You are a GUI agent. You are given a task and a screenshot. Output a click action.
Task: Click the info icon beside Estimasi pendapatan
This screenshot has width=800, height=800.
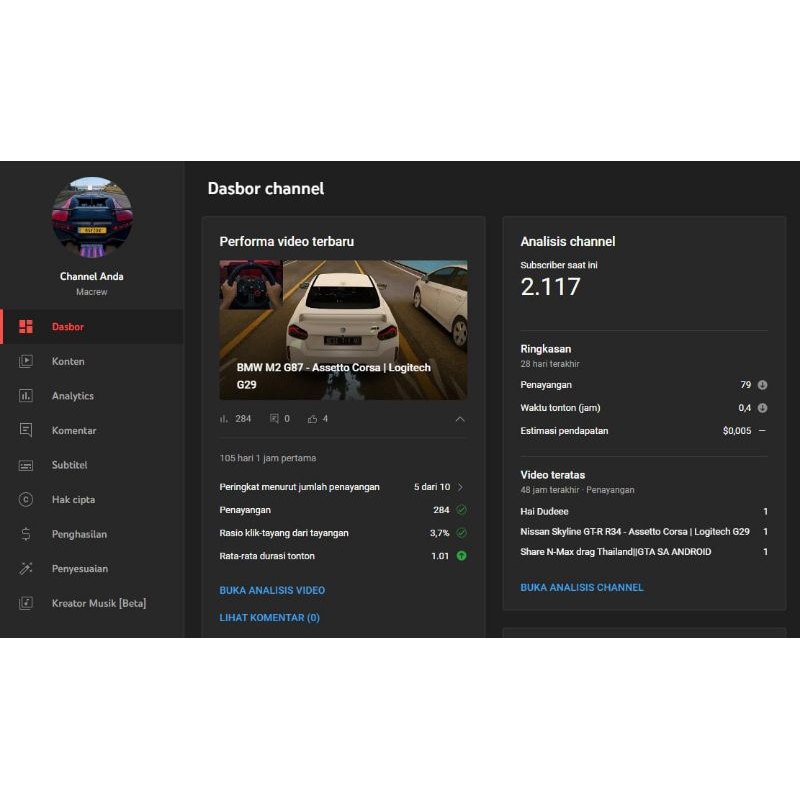(761, 431)
